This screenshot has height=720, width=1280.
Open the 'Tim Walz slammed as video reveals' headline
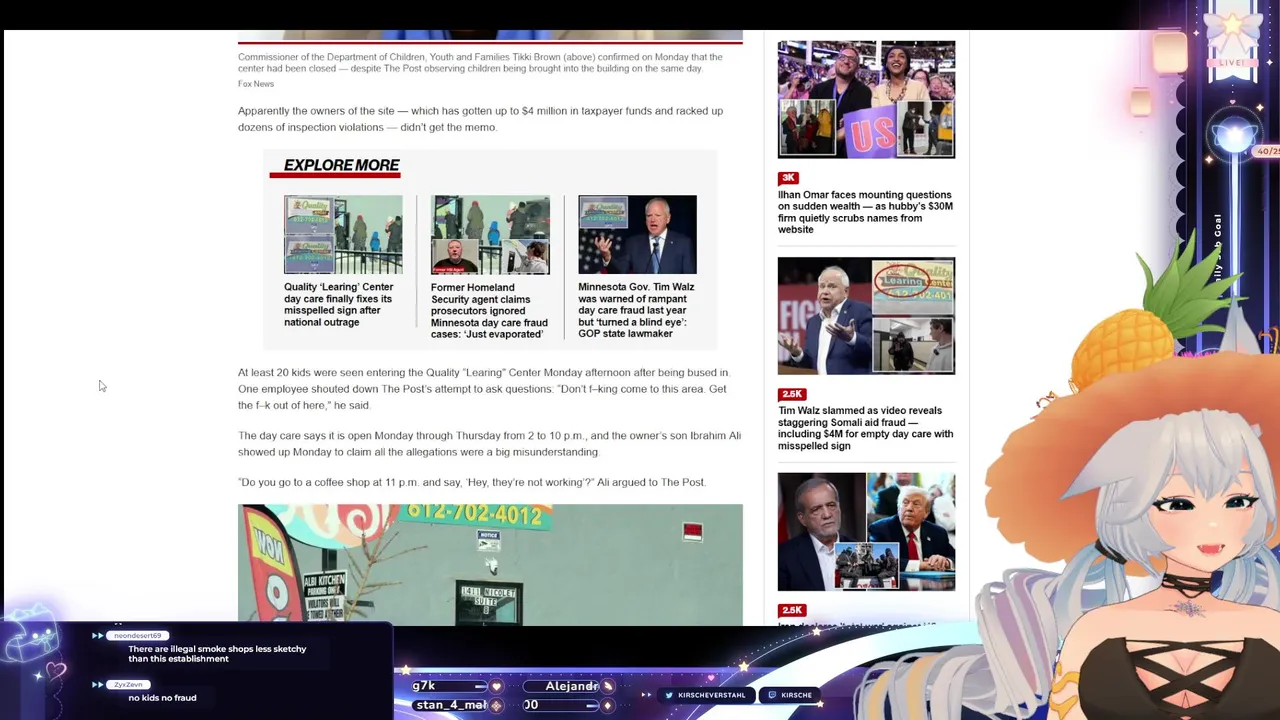click(865, 428)
